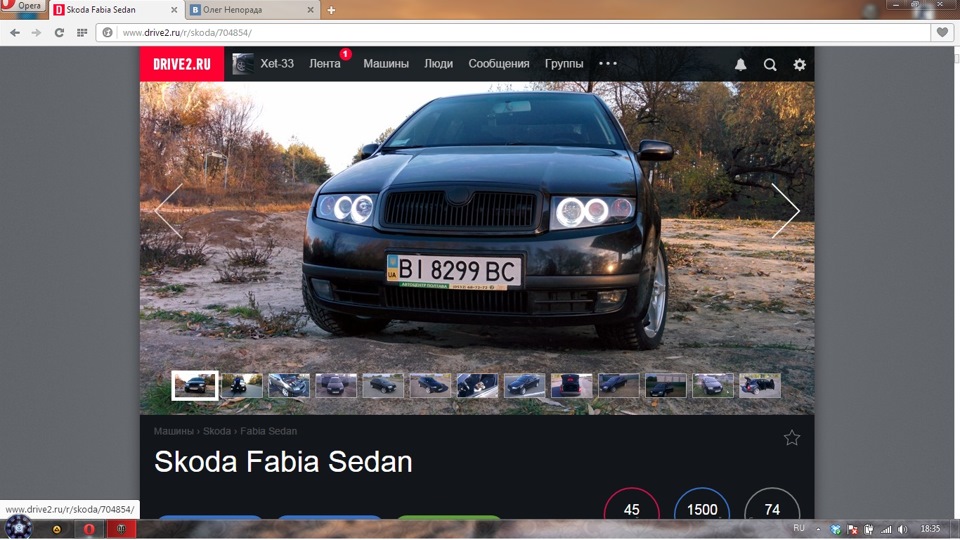Open Машины in the top navigation bar
Viewport: 960px width, 540px height.
point(386,64)
